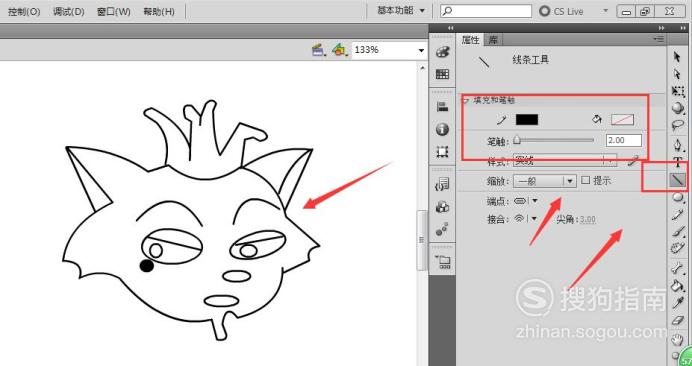The height and width of the screenshot is (366, 692).
Task: Select the Brush tool
Action: pyautogui.click(x=677, y=231)
